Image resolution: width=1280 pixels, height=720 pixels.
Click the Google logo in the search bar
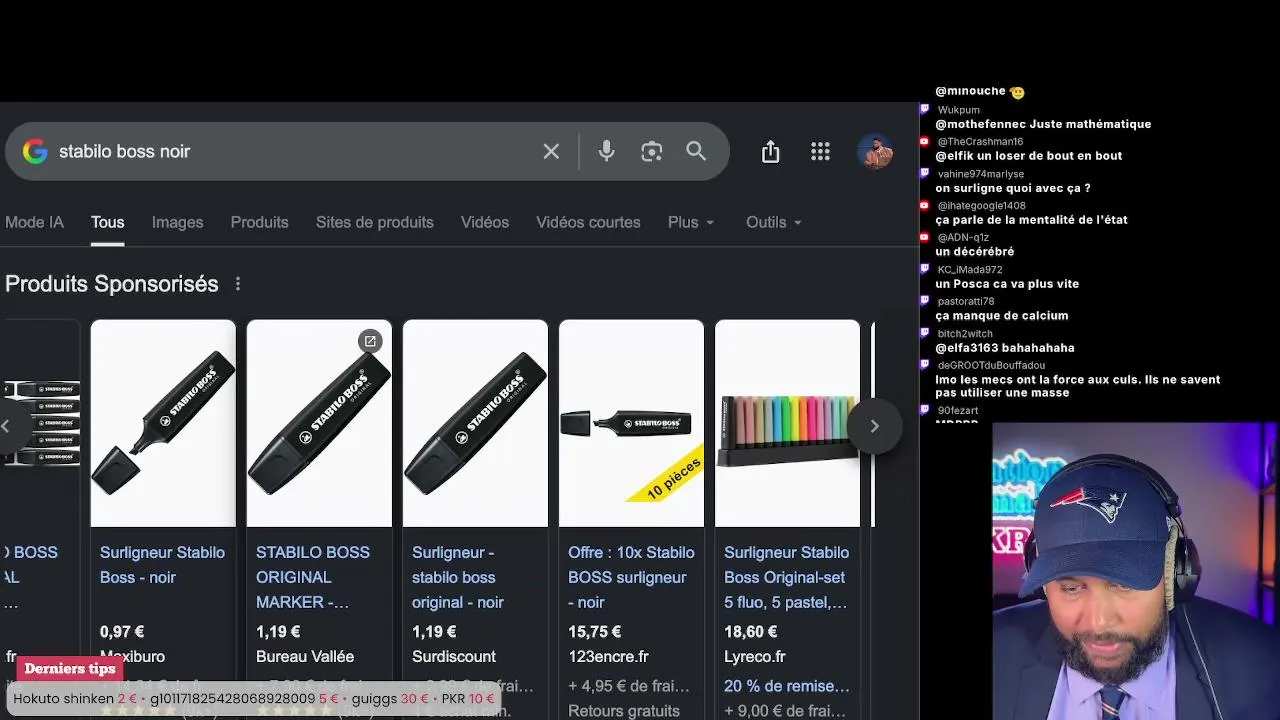35,151
